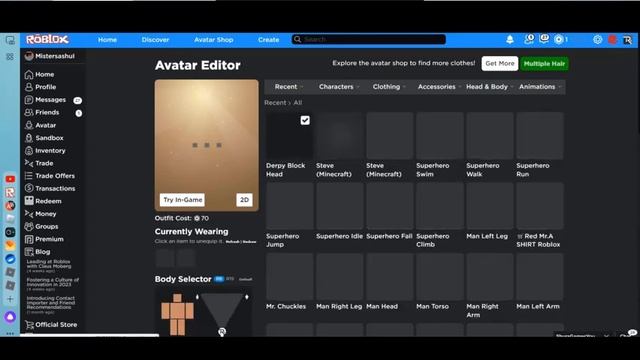Open Trade from the sidebar

39,163
